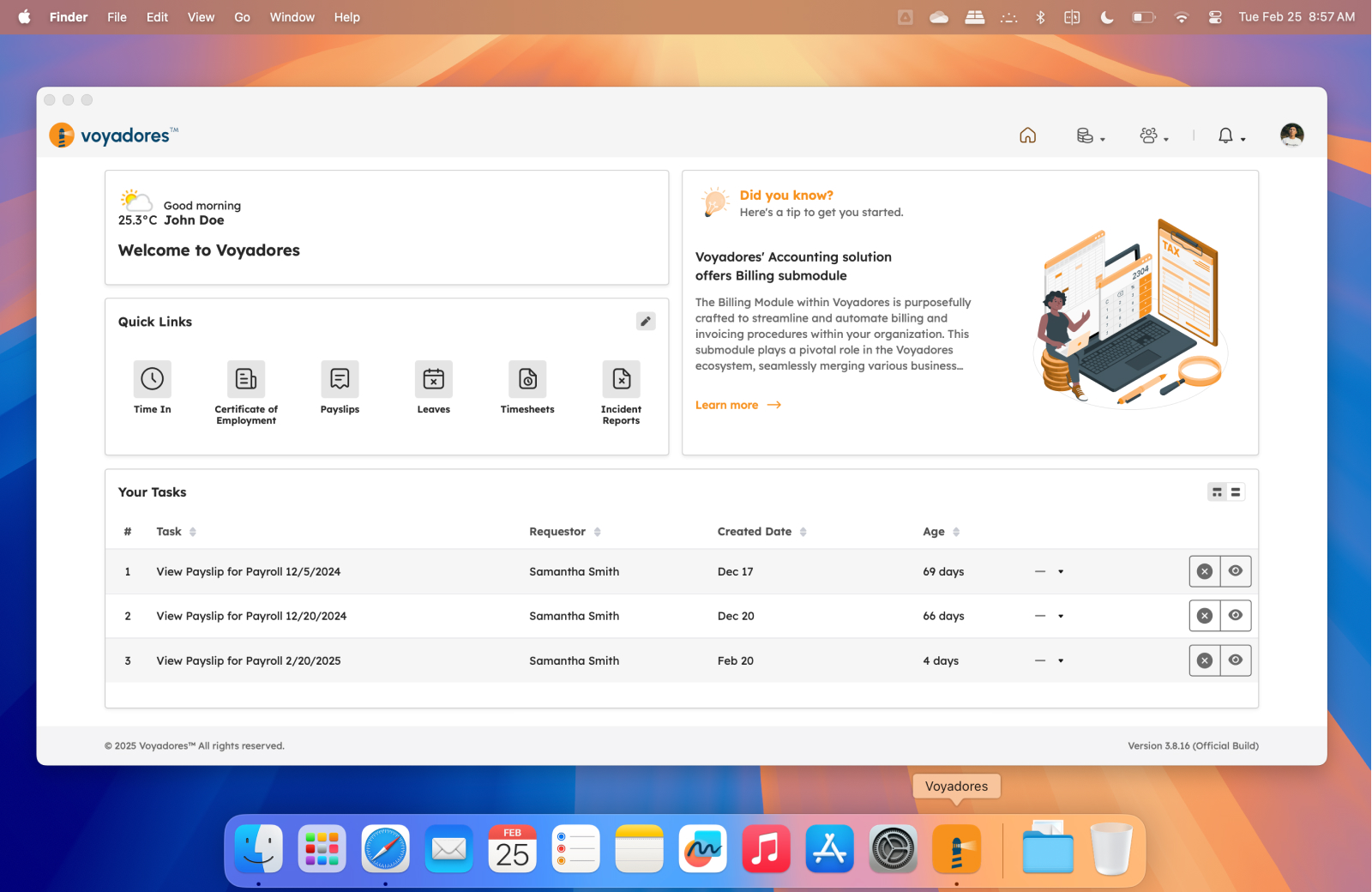Open the Help menu
The width and height of the screenshot is (1372, 892).
(x=346, y=17)
